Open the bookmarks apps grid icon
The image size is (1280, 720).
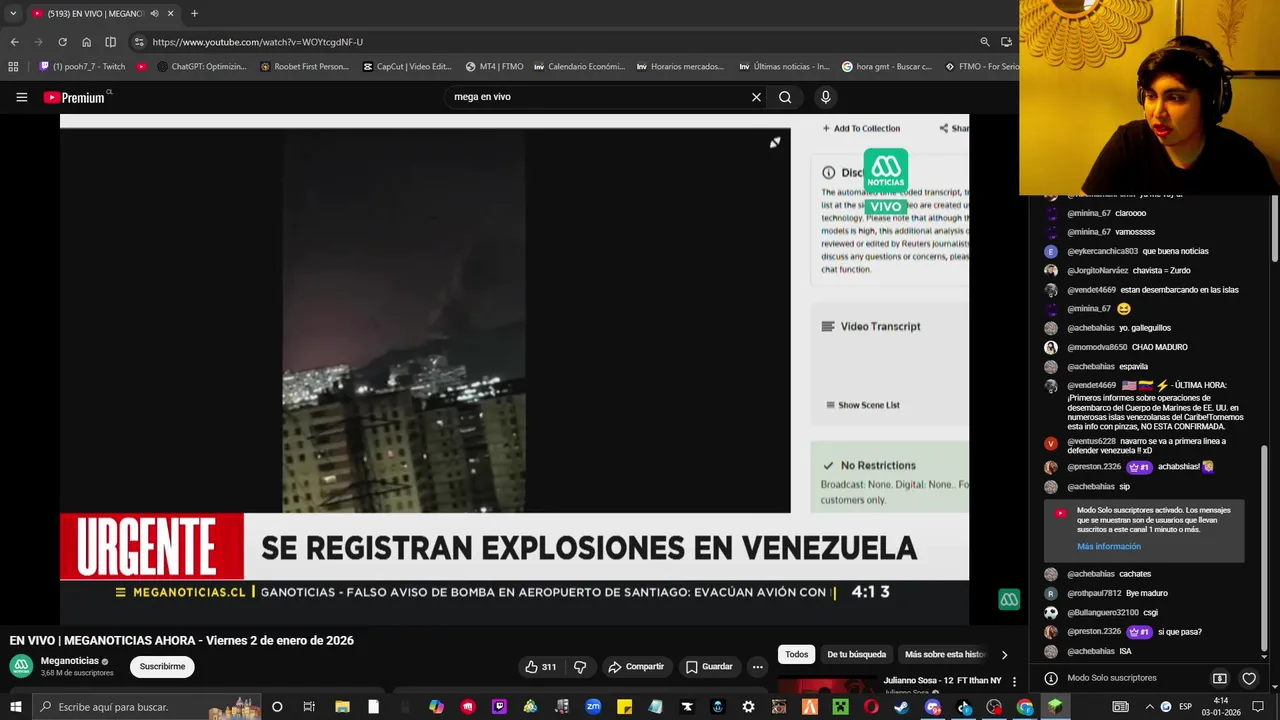coord(13,67)
